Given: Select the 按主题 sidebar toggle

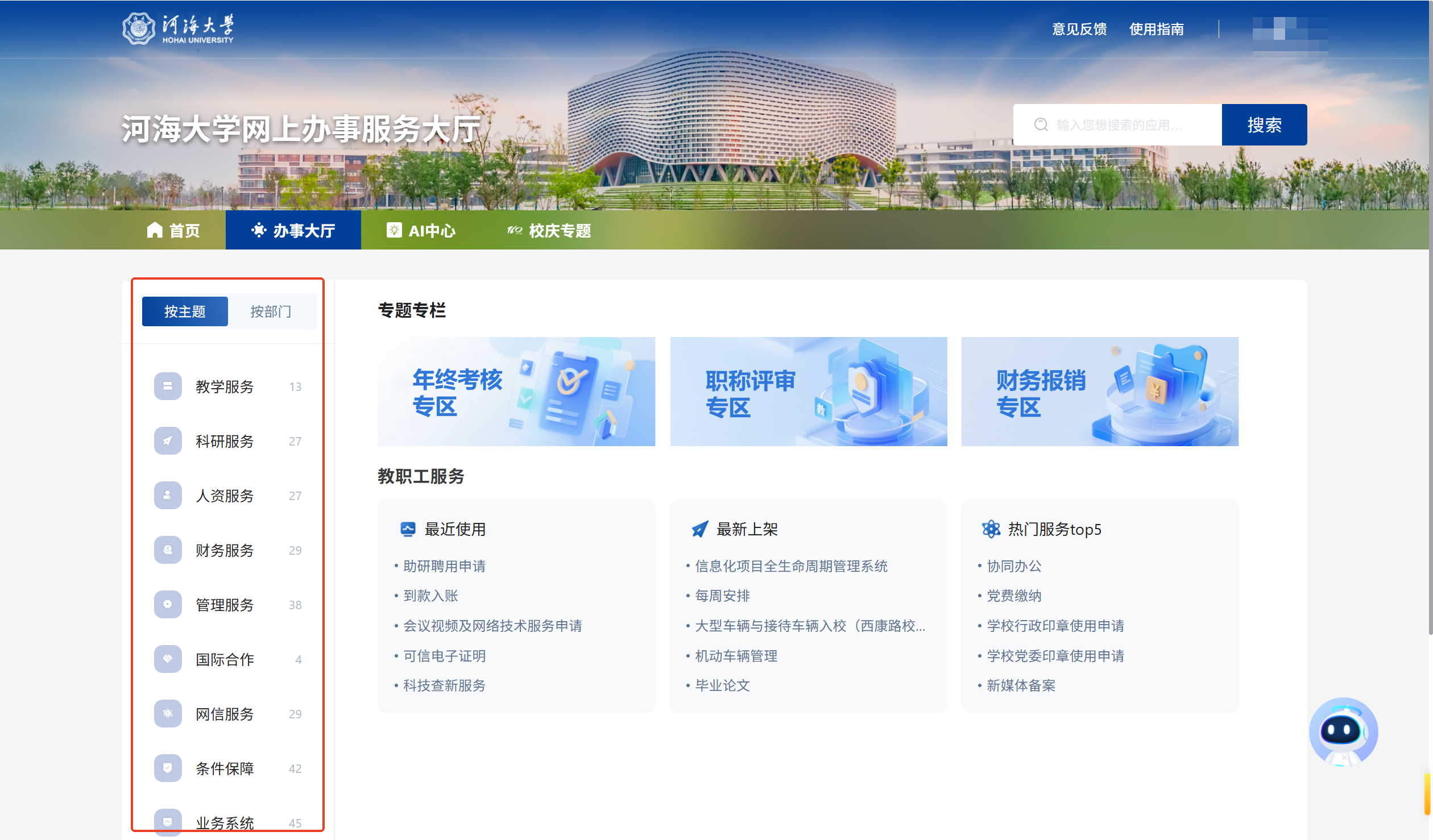Looking at the screenshot, I should [185, 311].
